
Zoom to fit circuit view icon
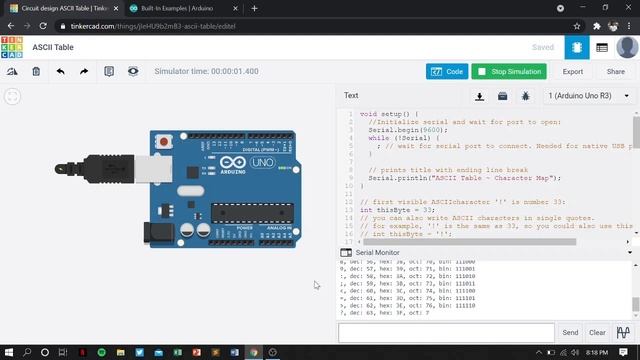(12, 97)
